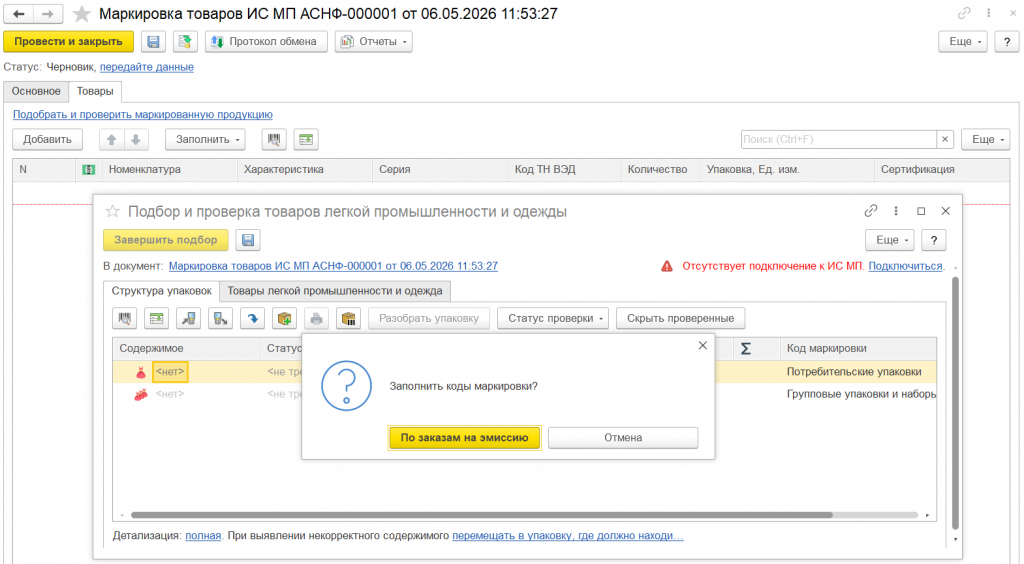Expand the Заполнить dropdown
The width and height of the screenshot is (1024, 564).
coord(206,140)
